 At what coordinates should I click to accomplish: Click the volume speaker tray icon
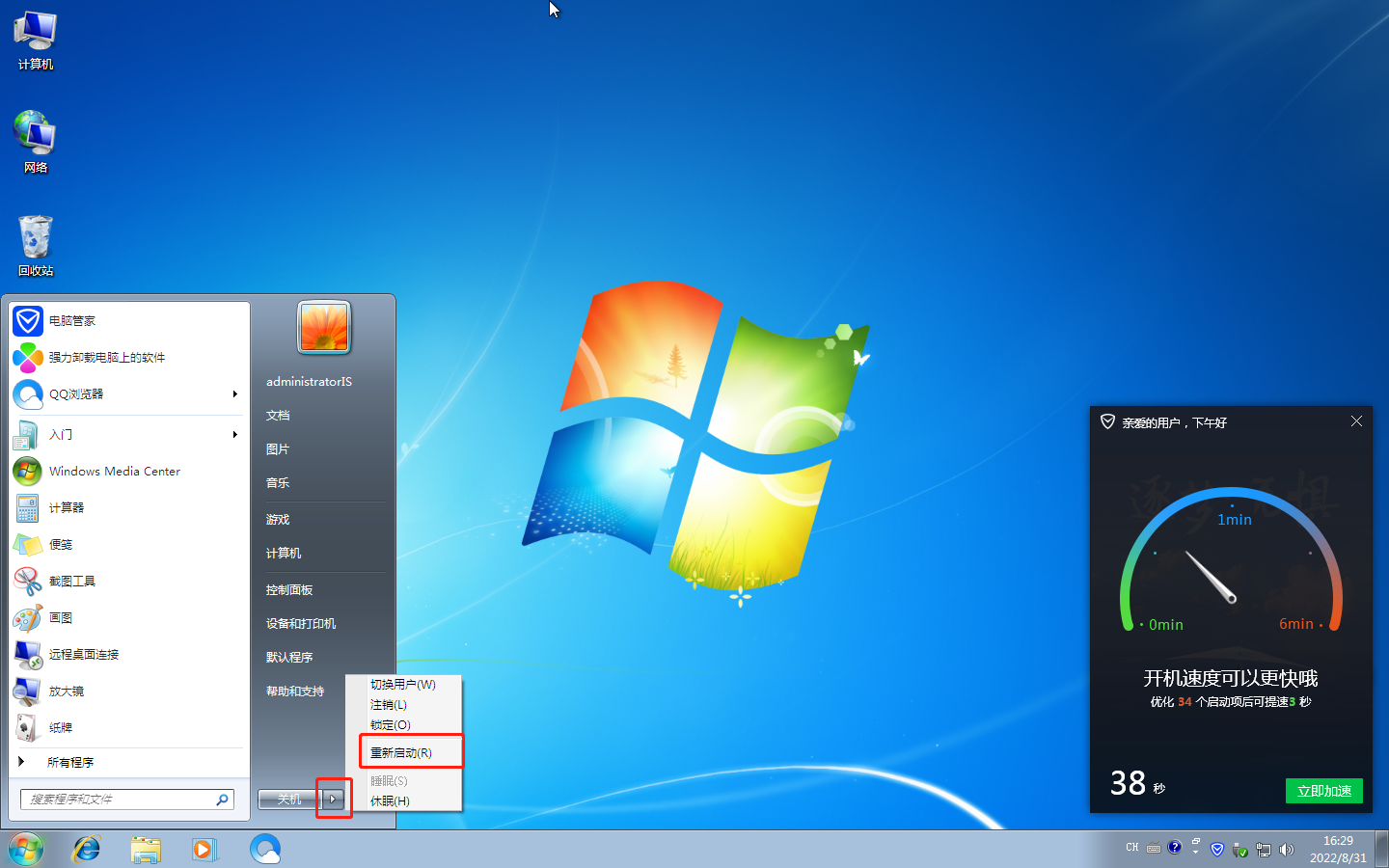tap(1286, 850)
